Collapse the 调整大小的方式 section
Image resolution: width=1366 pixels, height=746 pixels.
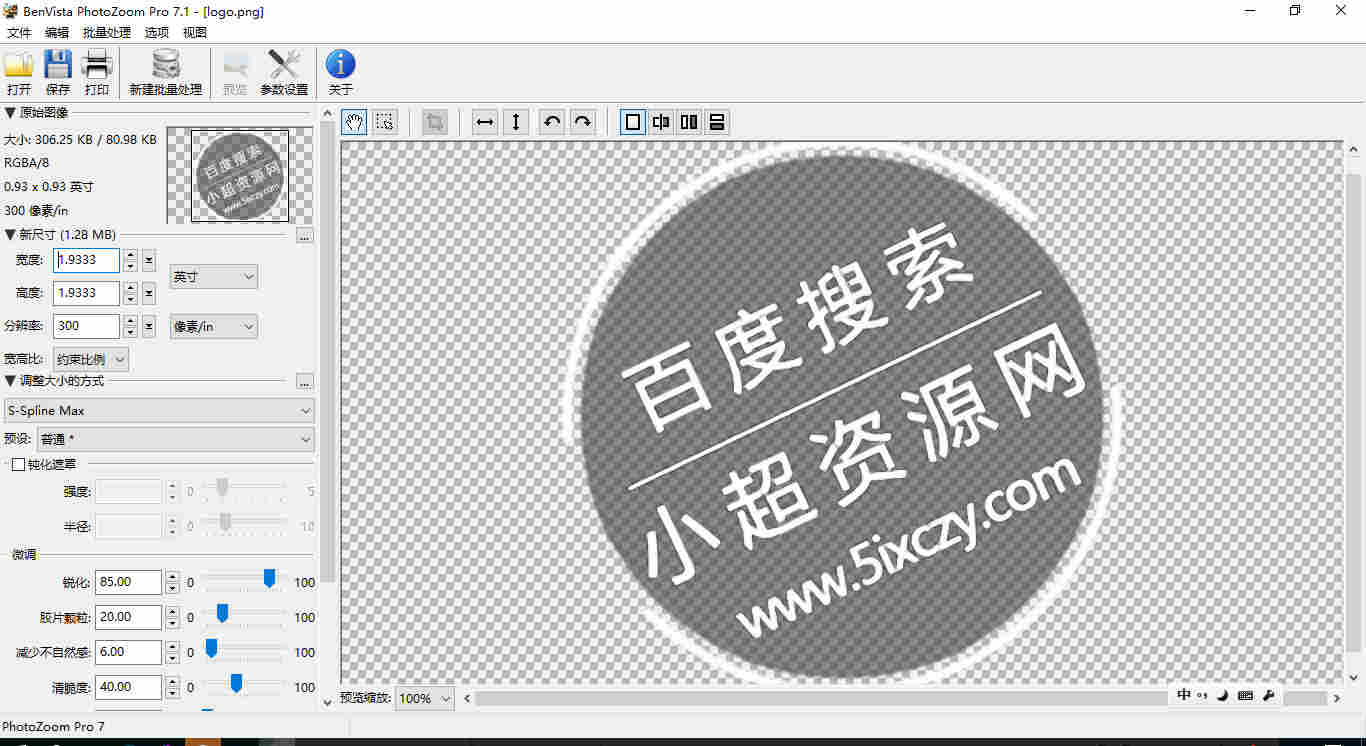point(10,381)
